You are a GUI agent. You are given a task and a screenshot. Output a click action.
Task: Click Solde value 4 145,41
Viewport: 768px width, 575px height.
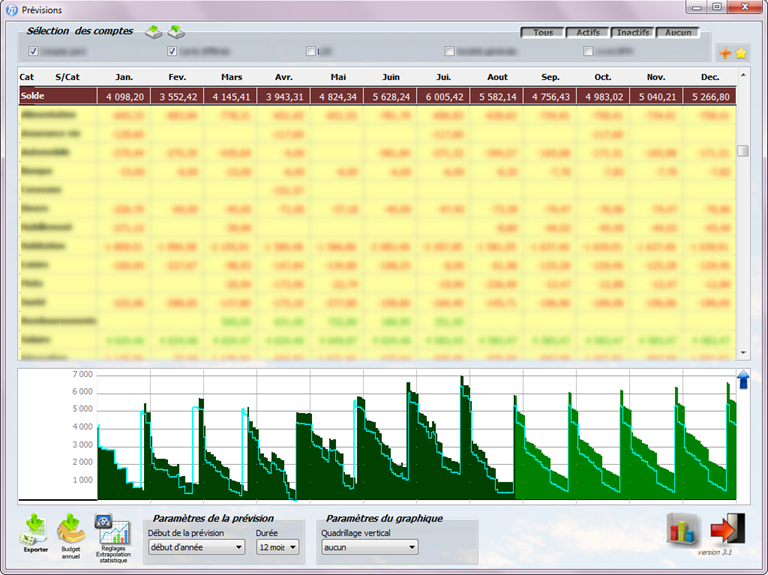point(231,97)
